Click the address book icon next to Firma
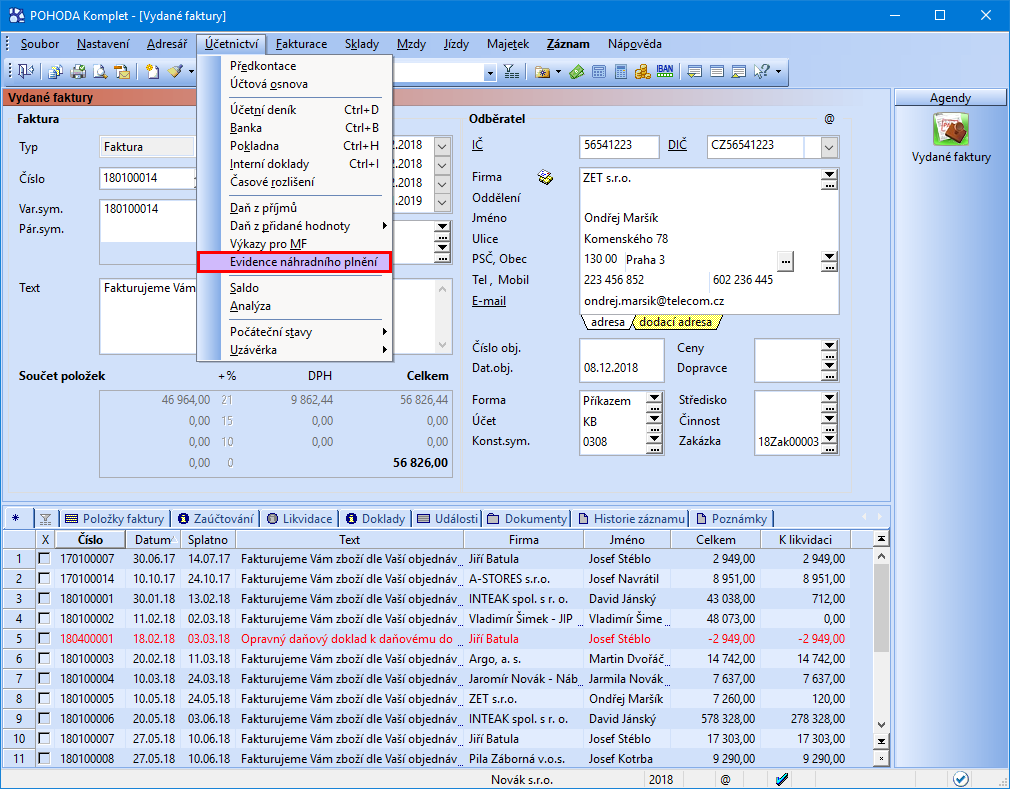The width and height of the screenshot is (1010, 789). point(545,177)
